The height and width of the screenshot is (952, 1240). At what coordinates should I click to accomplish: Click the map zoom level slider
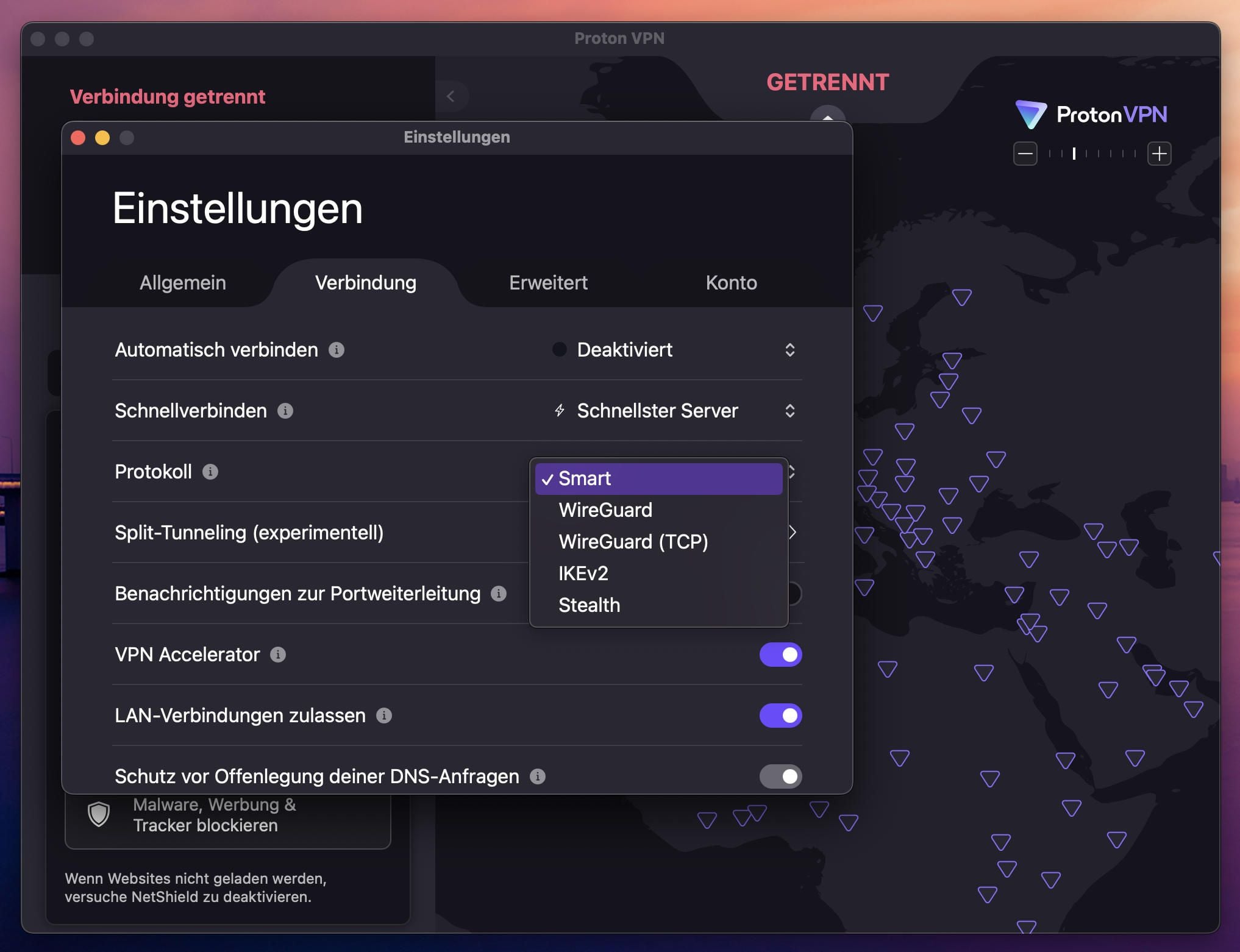1092,154
